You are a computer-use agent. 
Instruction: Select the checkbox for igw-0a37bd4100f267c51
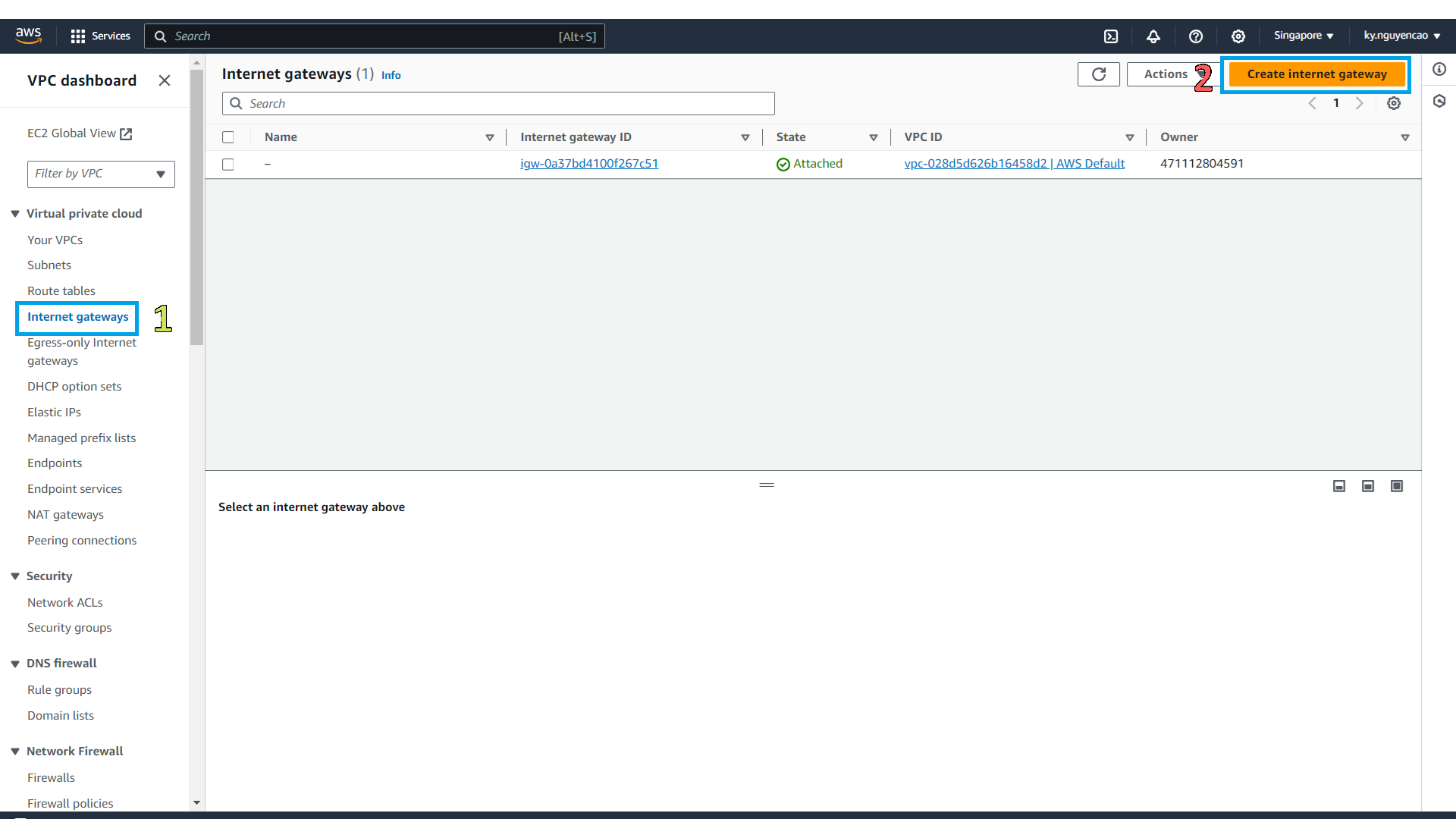pyautogui.click(x=228, y=163)
